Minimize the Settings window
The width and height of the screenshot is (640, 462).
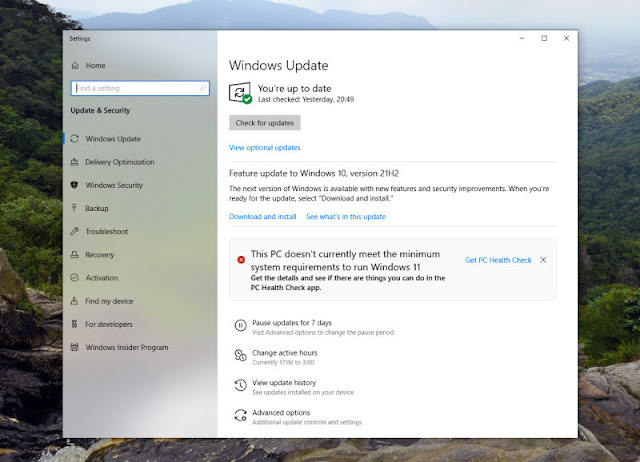(x=522, y=38)
